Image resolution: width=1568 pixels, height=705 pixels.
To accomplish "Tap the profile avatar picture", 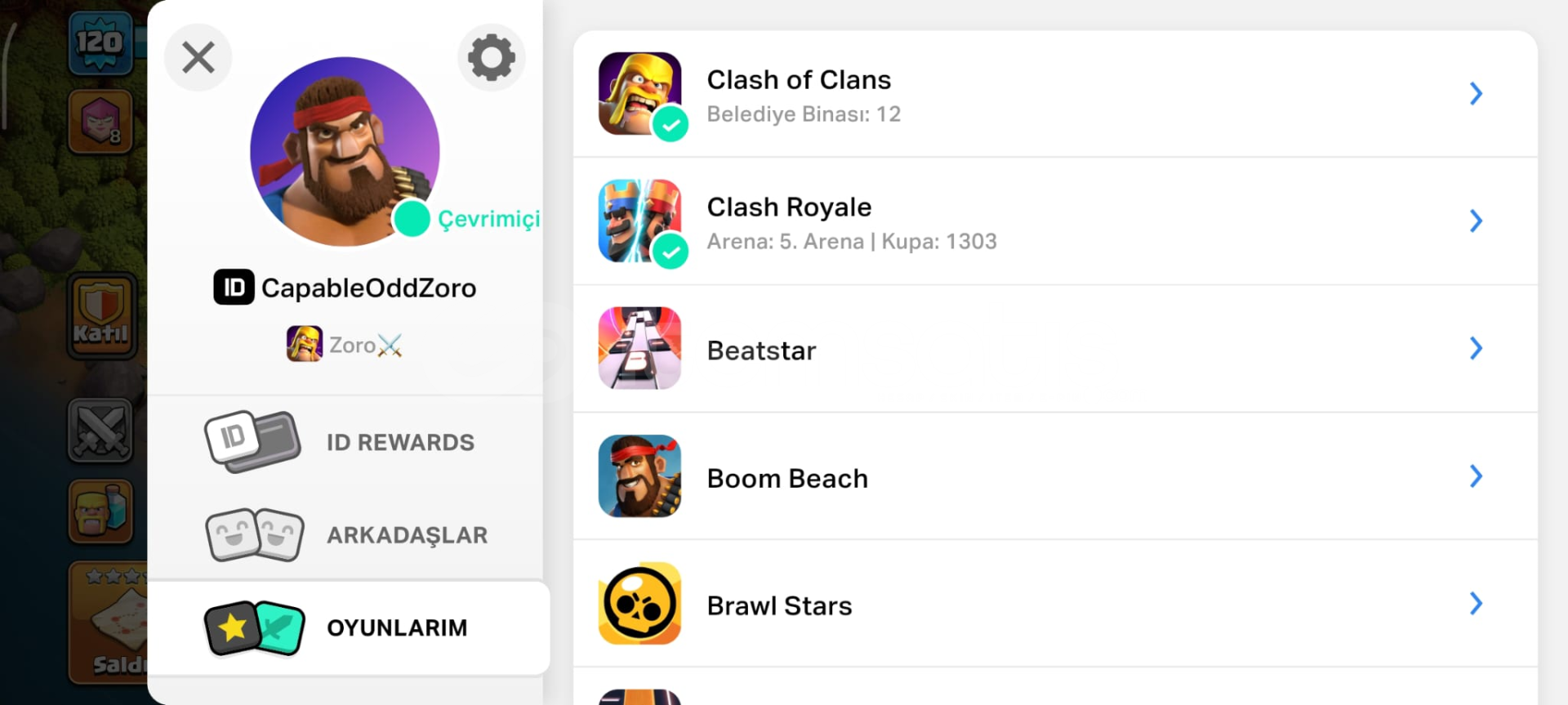I will (345, 152).
